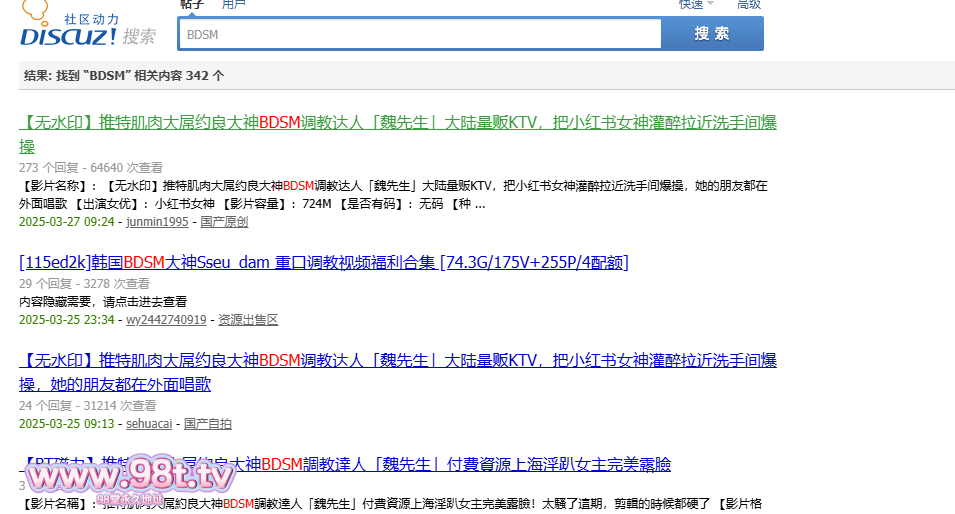The image size is (955, 514).
Task: Open the 高级 advanced search link
Action: pyautogui.click(x=749, y=4)
